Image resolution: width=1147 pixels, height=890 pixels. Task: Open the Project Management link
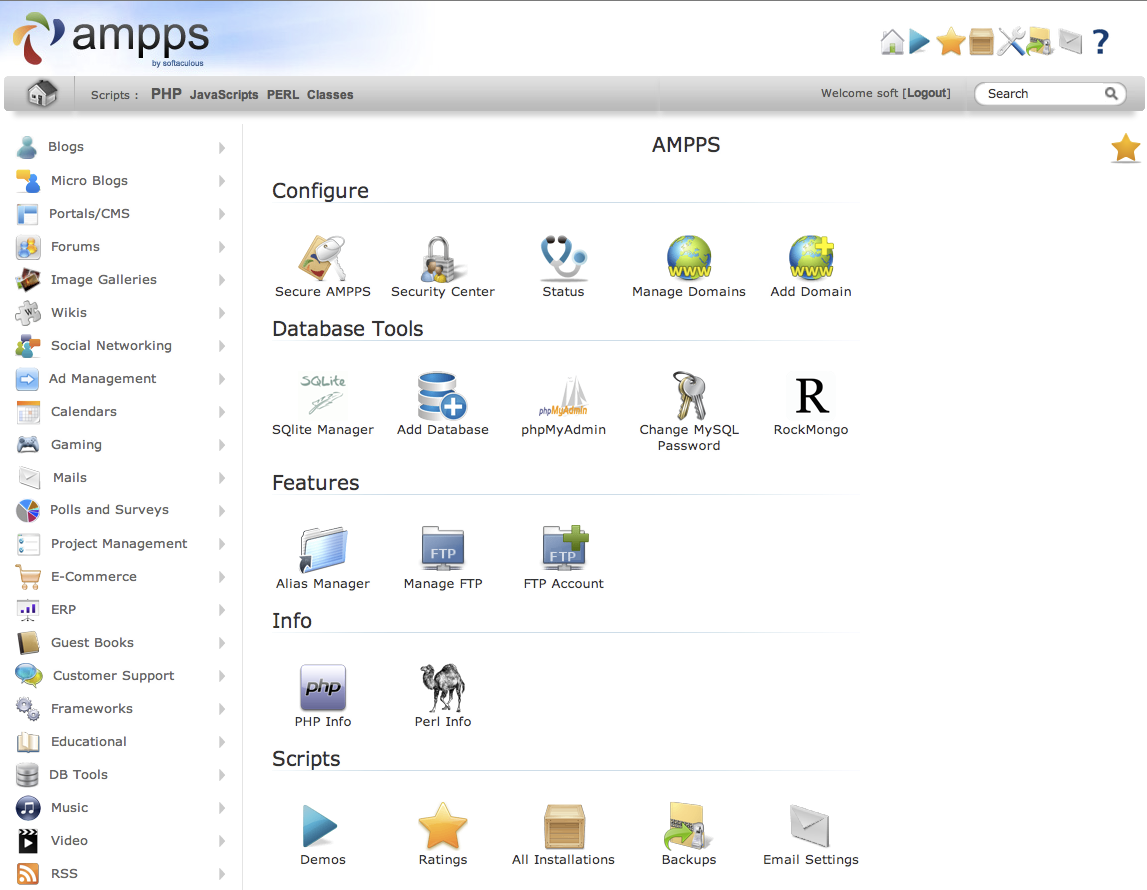pyautogui.click(x=119, y=543)
